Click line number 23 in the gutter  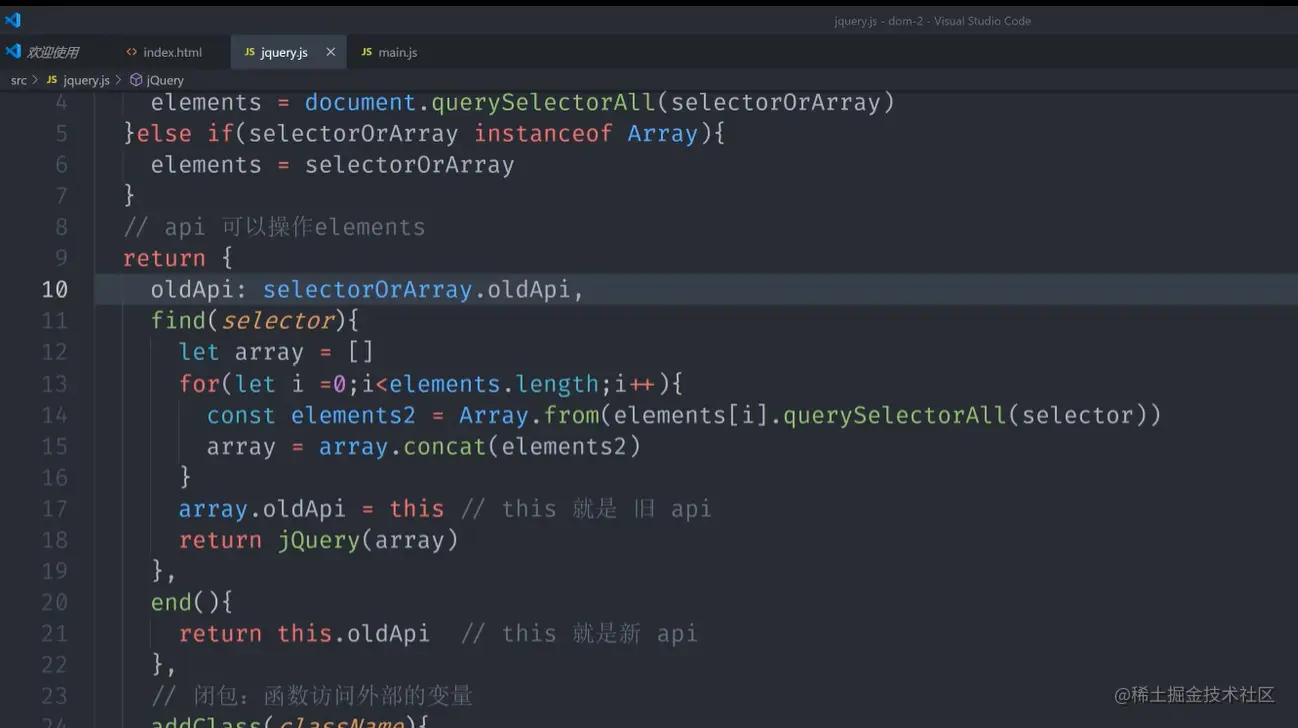55,695
